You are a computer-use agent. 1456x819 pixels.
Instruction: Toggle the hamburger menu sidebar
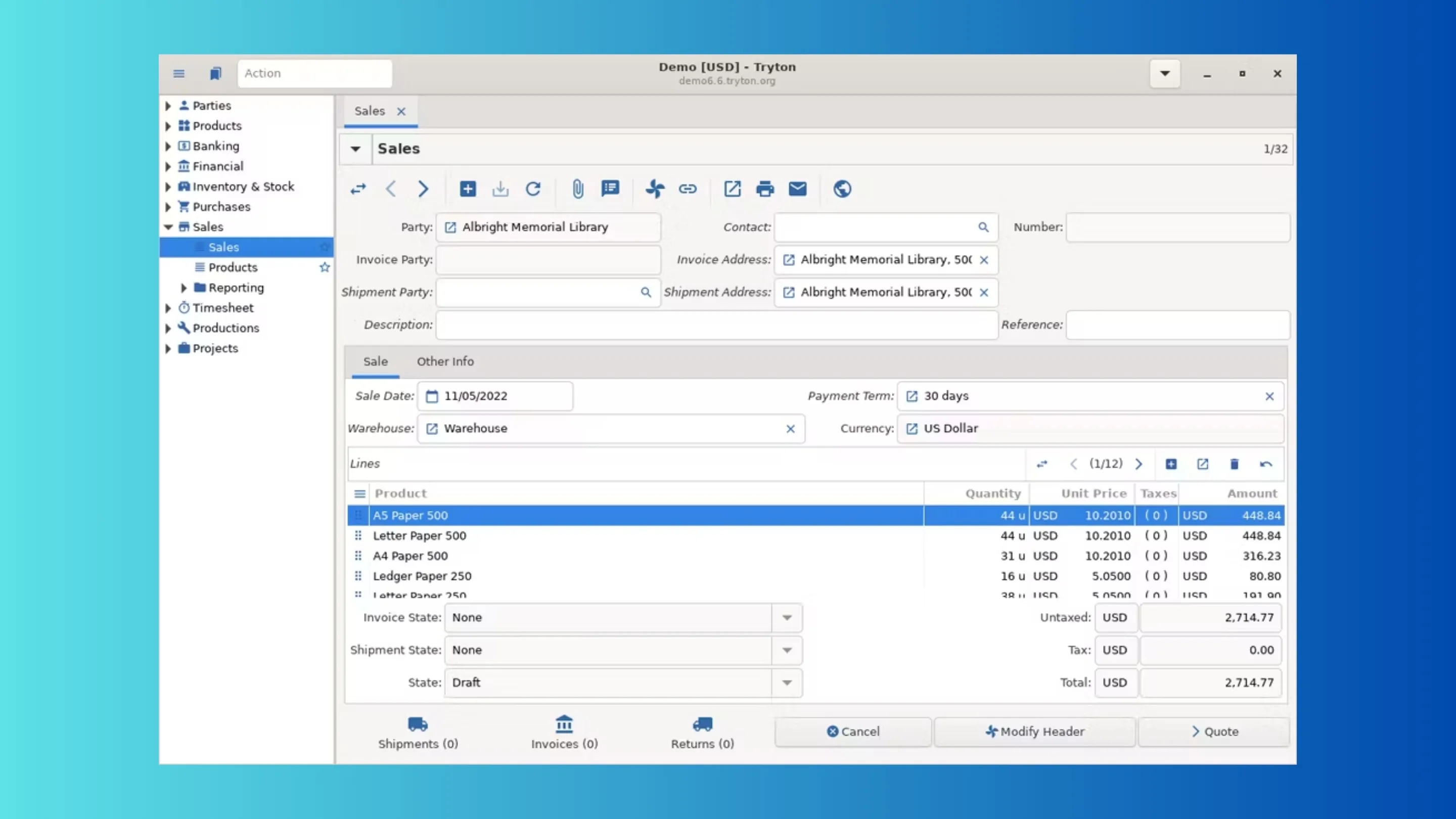pos(179,73)
